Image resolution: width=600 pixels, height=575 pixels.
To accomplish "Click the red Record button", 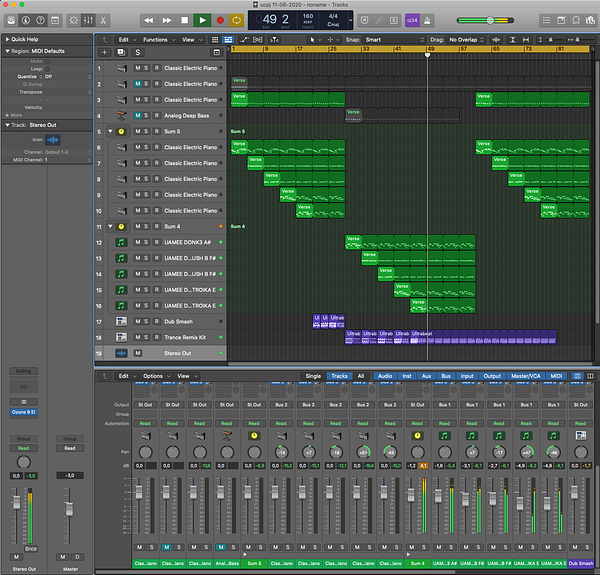I will (x=219, y=20).
